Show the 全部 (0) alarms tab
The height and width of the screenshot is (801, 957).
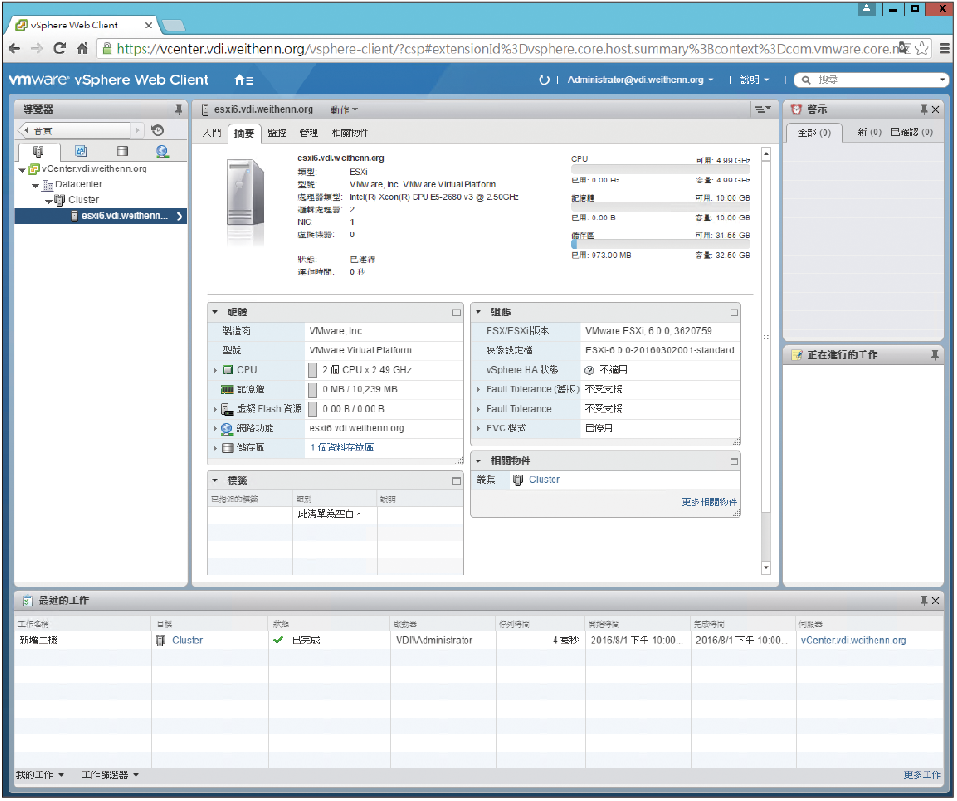click(x=814, y=132)
